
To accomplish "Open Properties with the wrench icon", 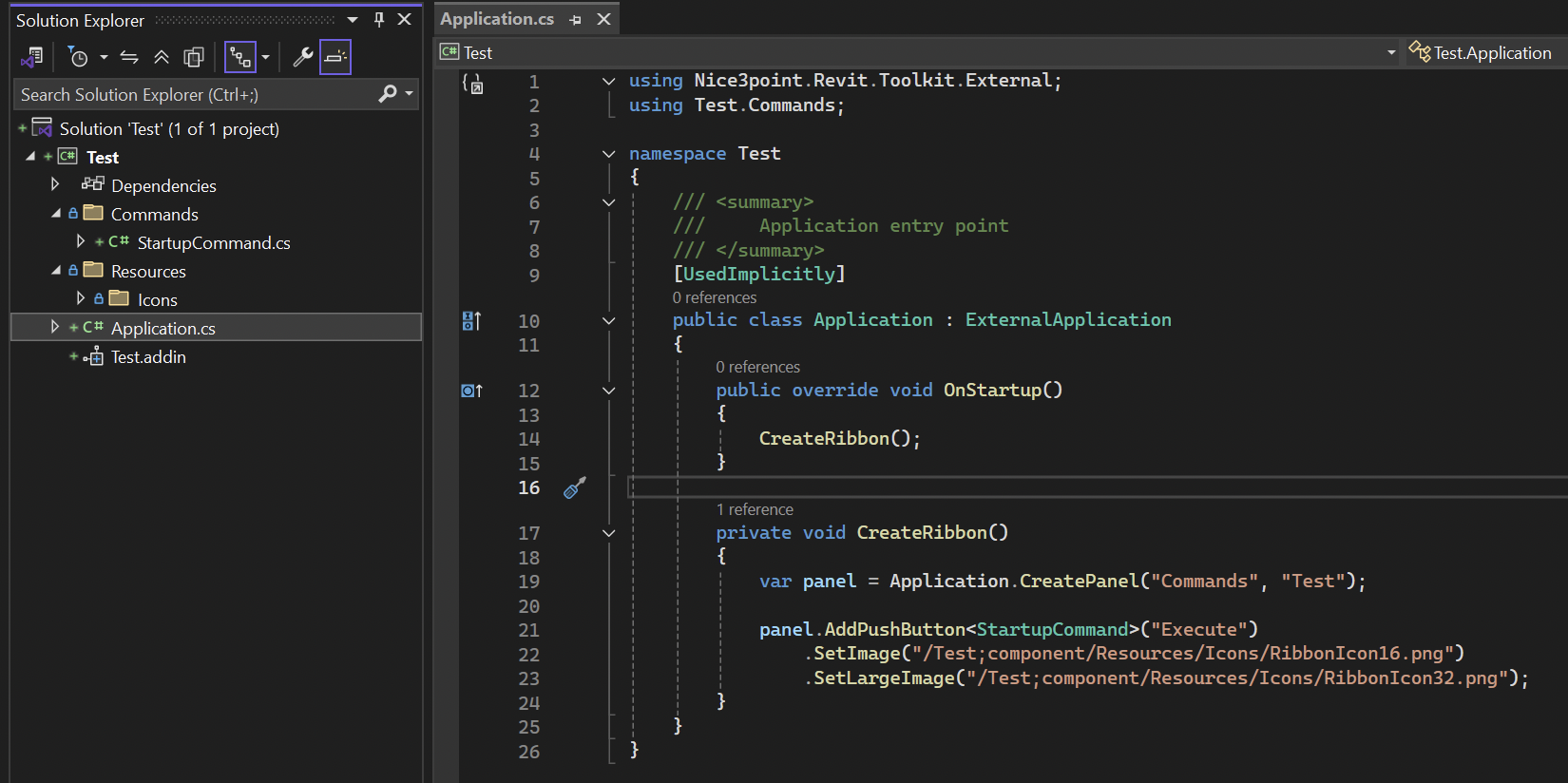I will 303,58.
